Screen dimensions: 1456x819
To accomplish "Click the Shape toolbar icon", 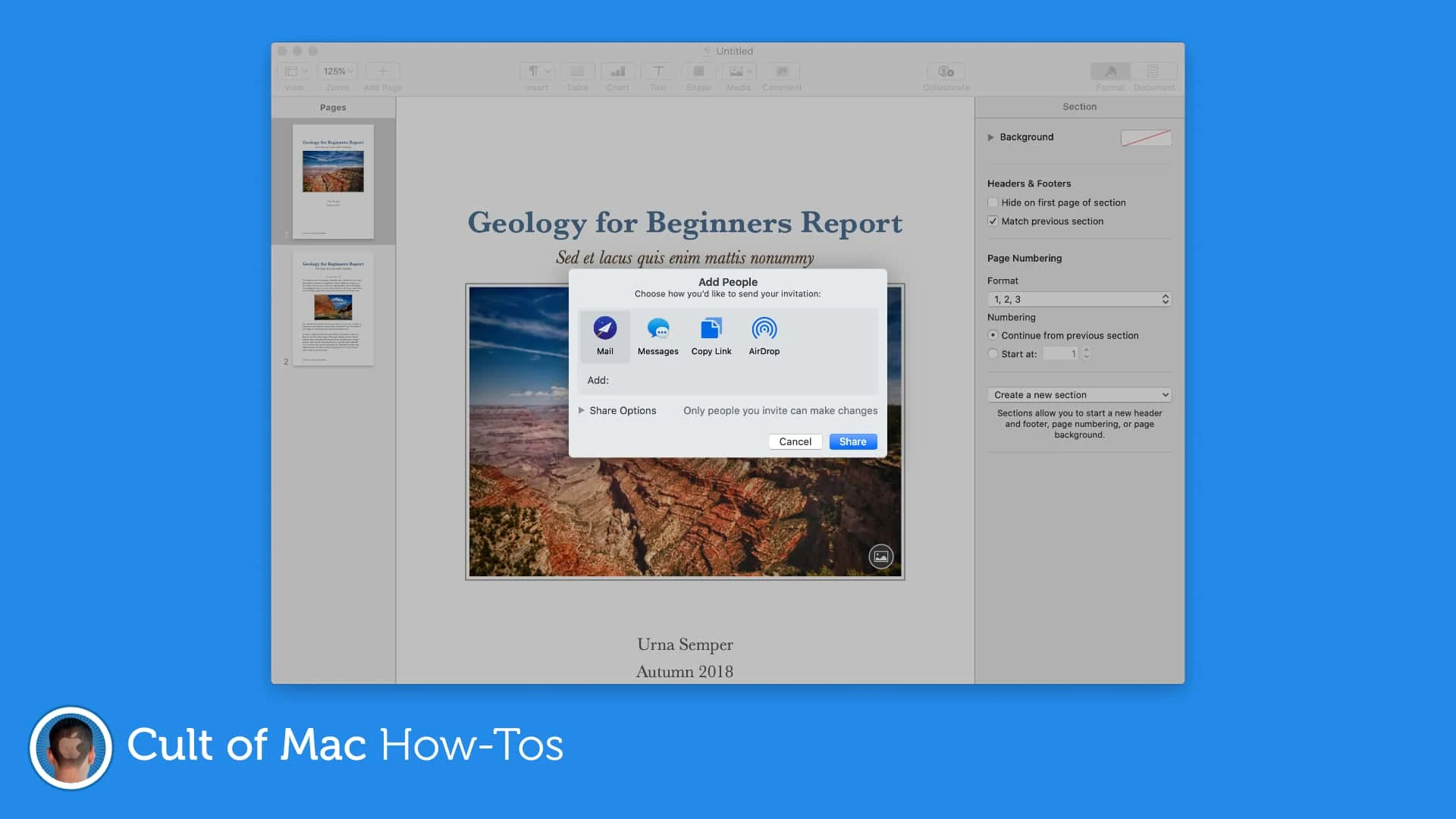I will [698, 71].
